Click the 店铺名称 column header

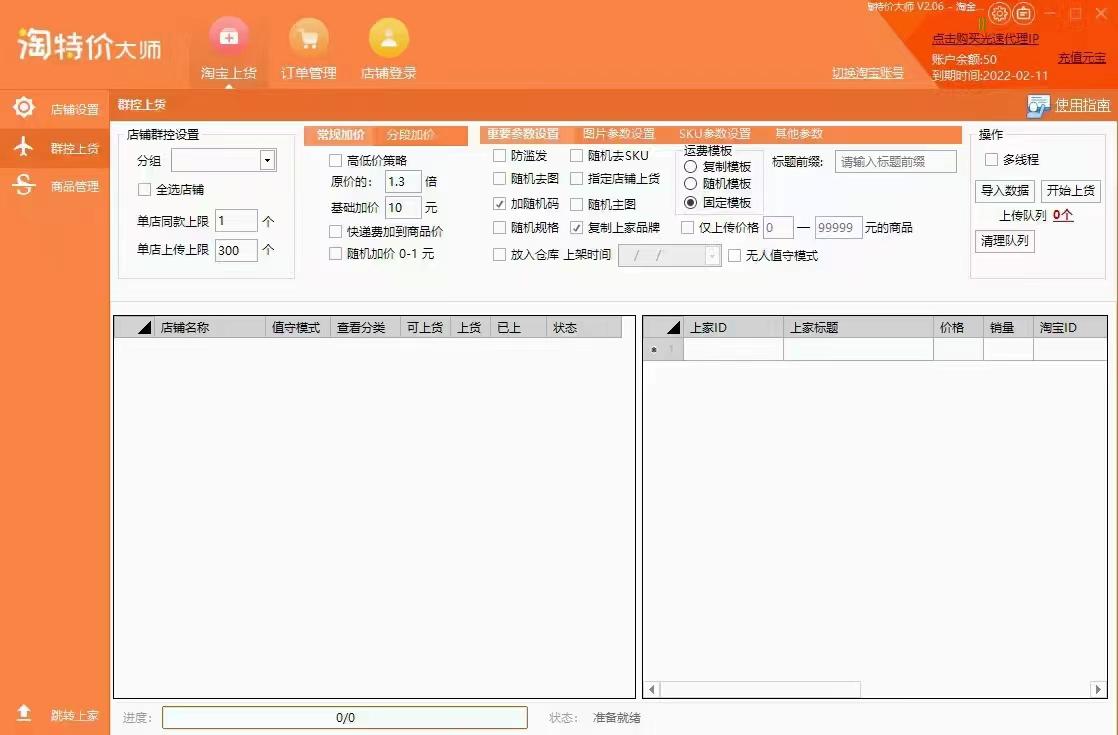pos(210,327)
